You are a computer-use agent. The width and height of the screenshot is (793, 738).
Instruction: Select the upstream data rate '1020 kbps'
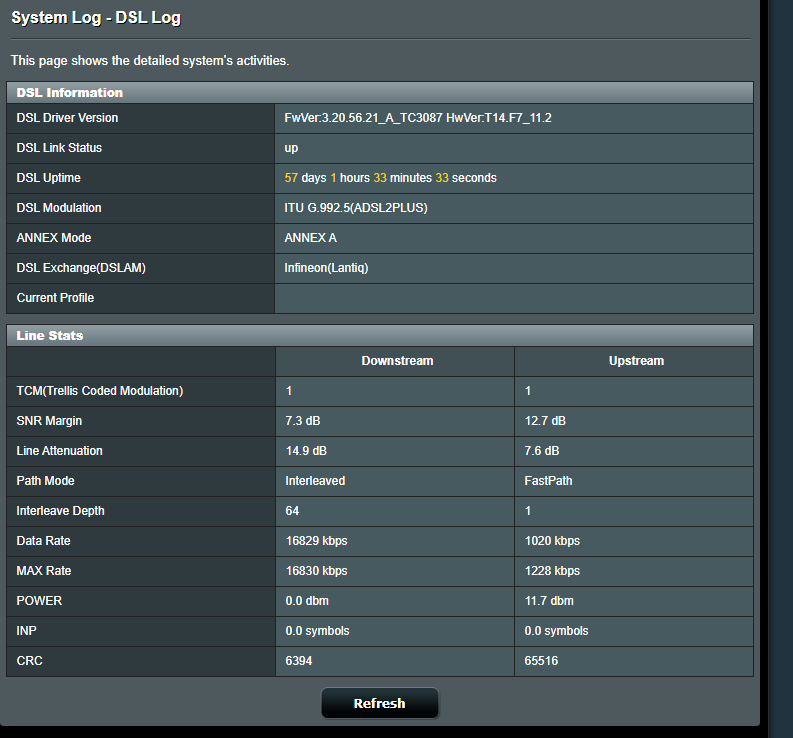(552, 541)
